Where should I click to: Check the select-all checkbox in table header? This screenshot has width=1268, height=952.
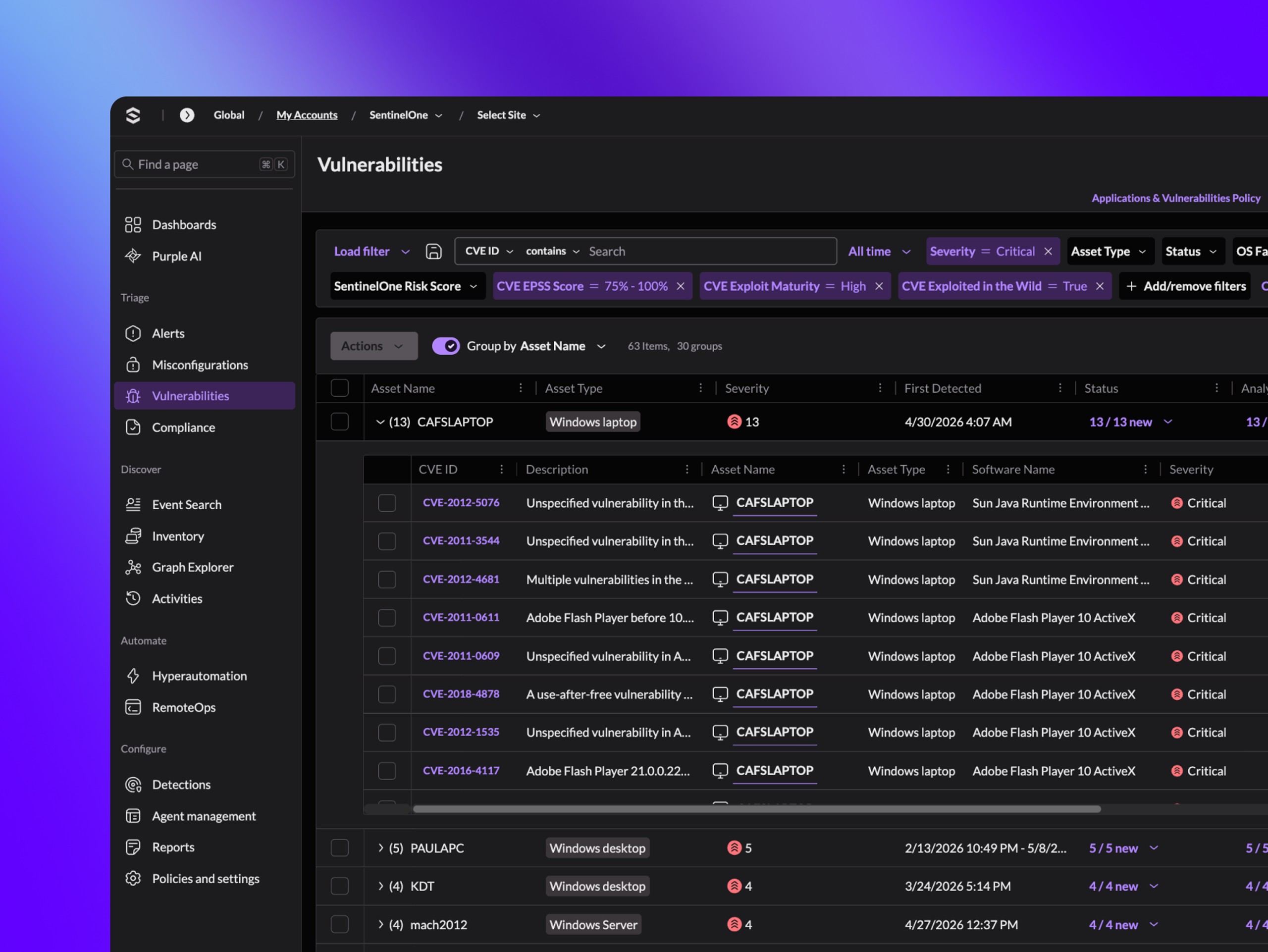[339, 388]
